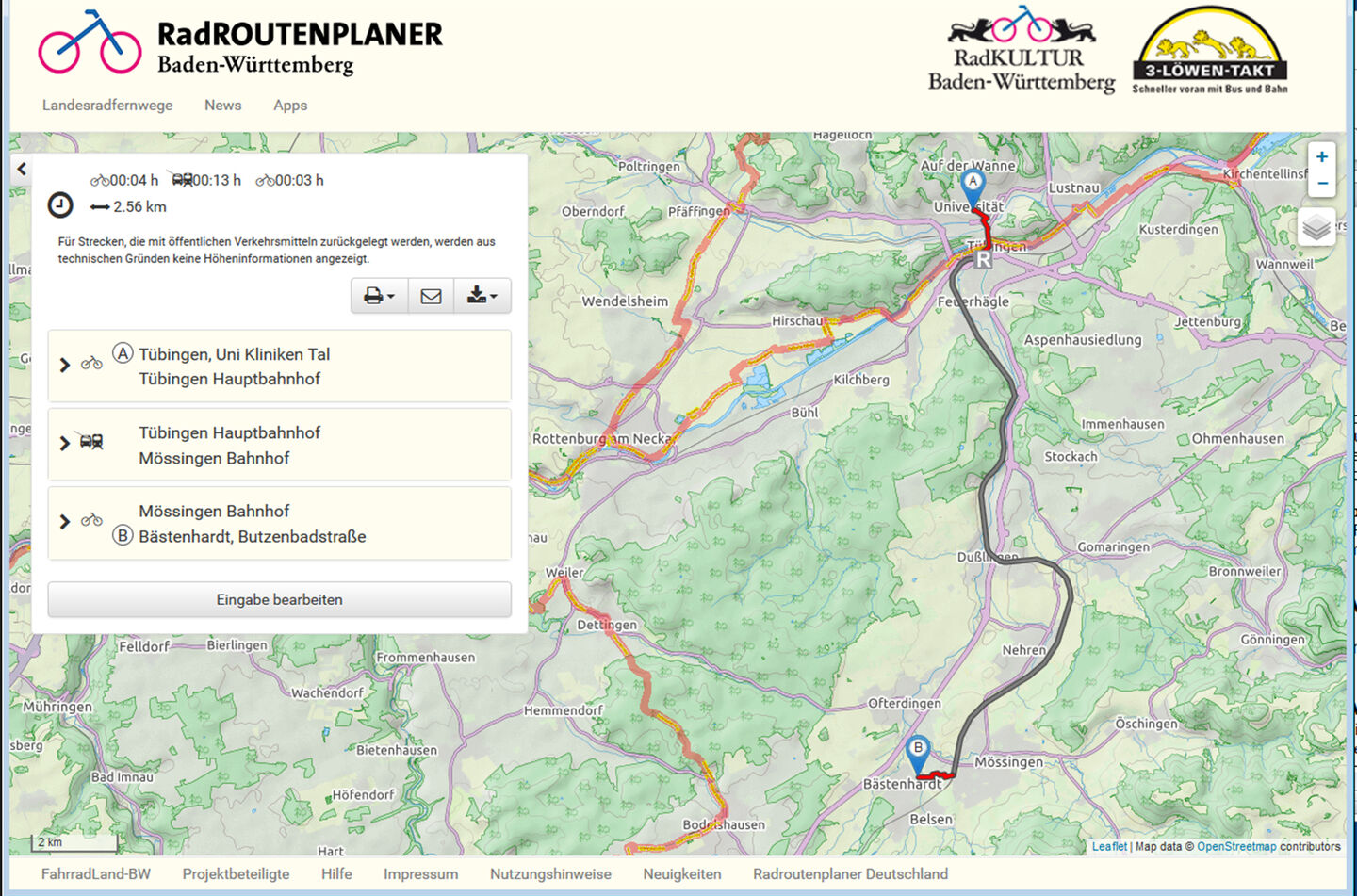Expand the Uni Kliniken Tal bike segment

(65, 365)
